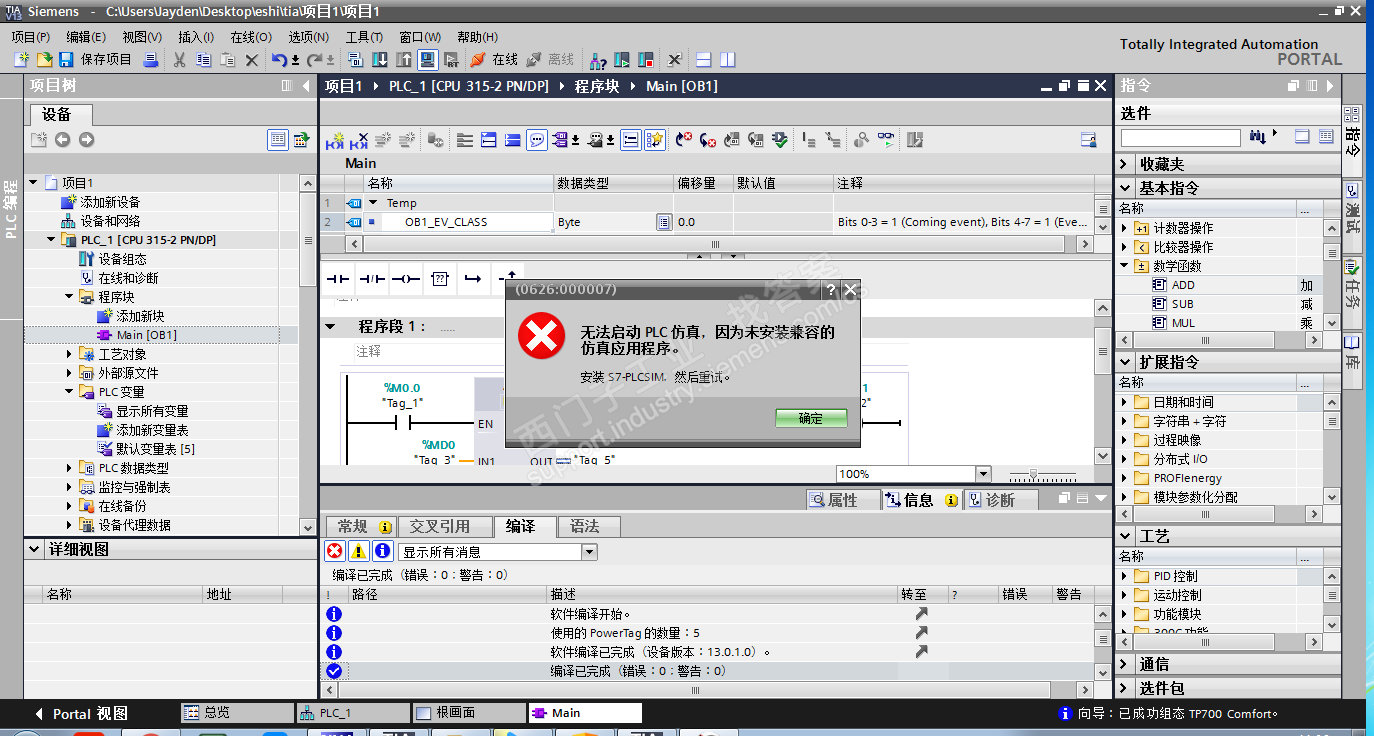1374x736 pixels.
Task: Delete with the X icon in main toolbar
Action: tap(252, 60)
